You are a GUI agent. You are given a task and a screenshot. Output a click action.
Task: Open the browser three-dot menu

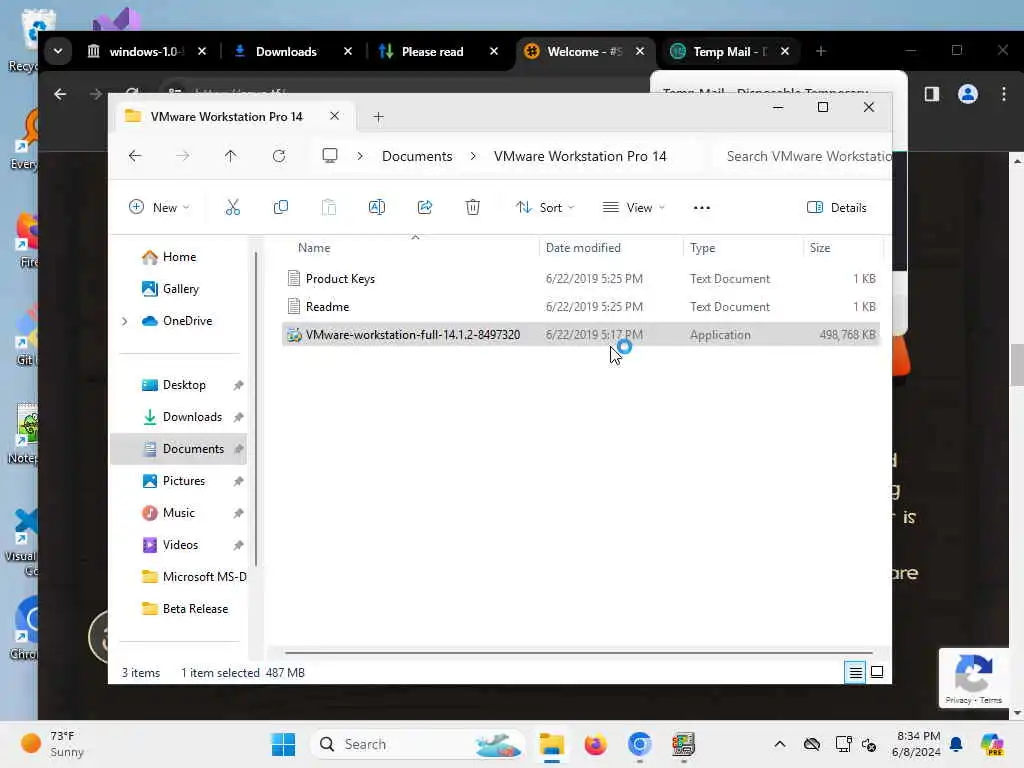1004,94
